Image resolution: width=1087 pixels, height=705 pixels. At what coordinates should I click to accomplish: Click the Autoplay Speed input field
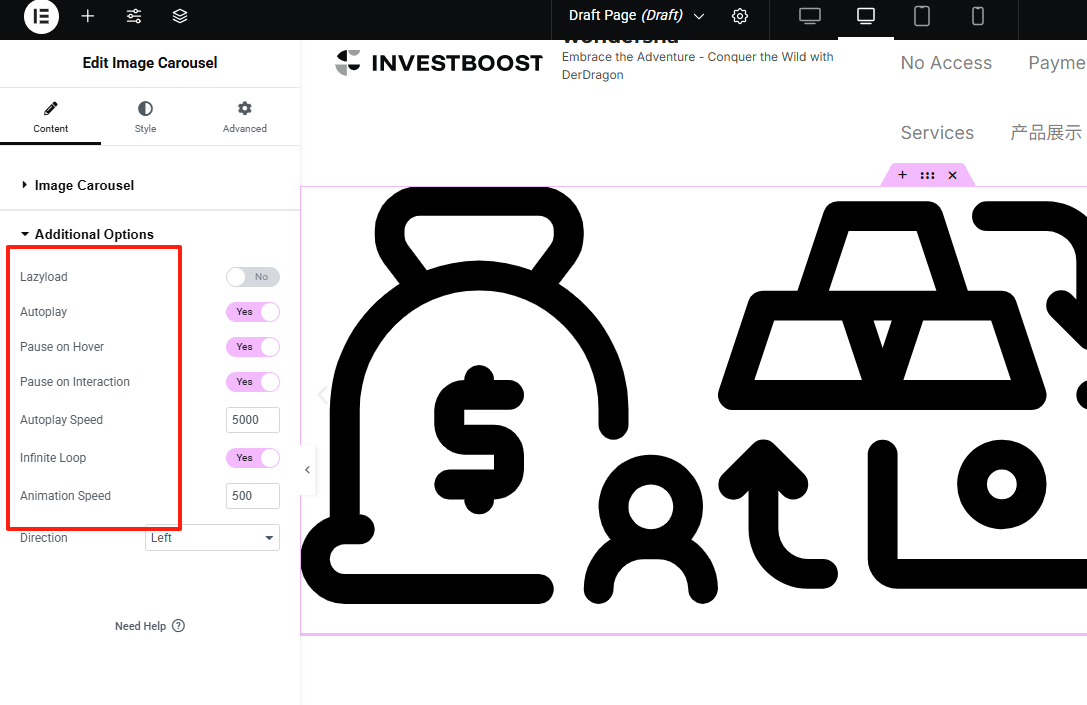[x=252, y=420]
